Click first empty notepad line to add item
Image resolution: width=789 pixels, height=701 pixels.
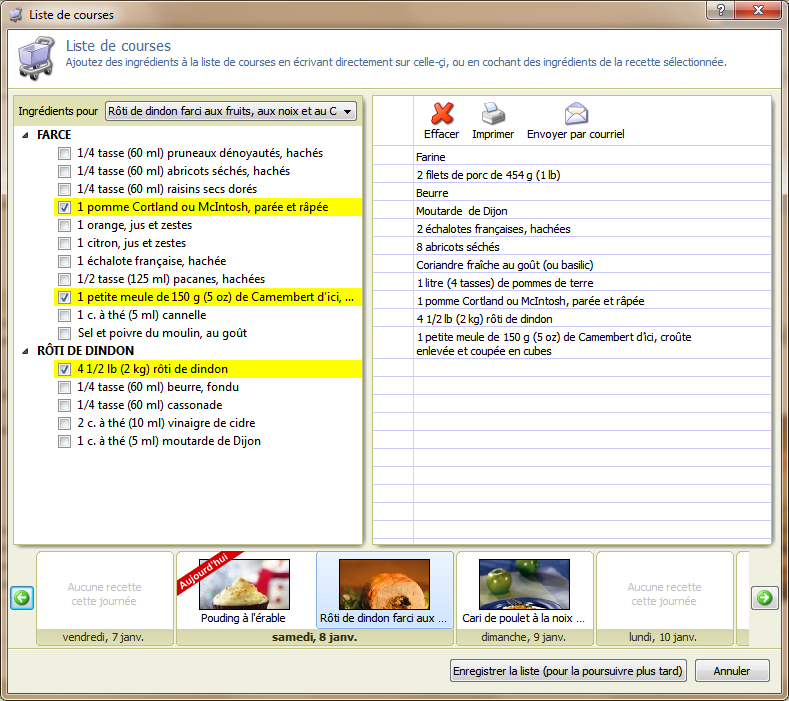tap(592, 368)
